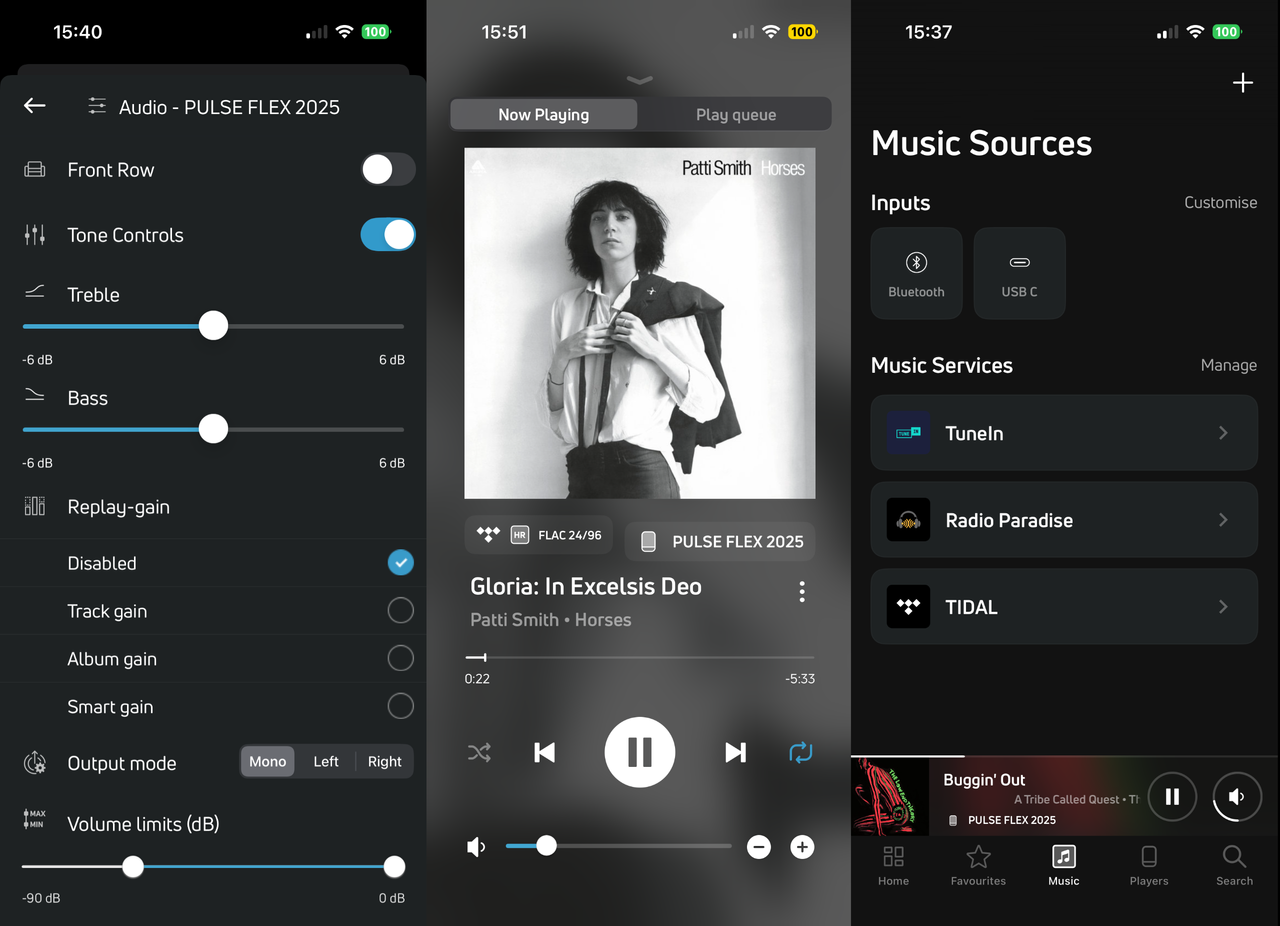Viewport: 1280px width, 926px height.
Task: Select the USB C input
Action: coord(1019,273)
